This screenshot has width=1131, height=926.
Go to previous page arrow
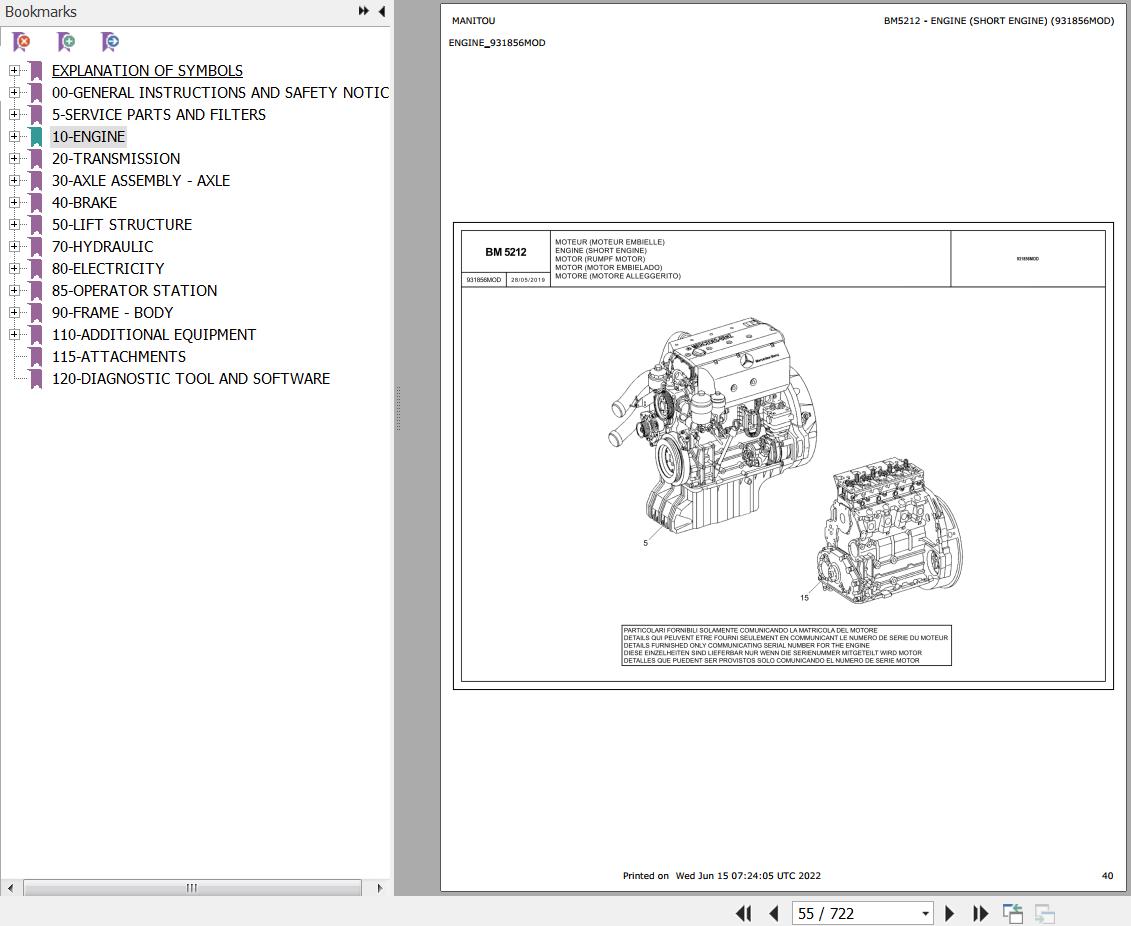point(774,914)
